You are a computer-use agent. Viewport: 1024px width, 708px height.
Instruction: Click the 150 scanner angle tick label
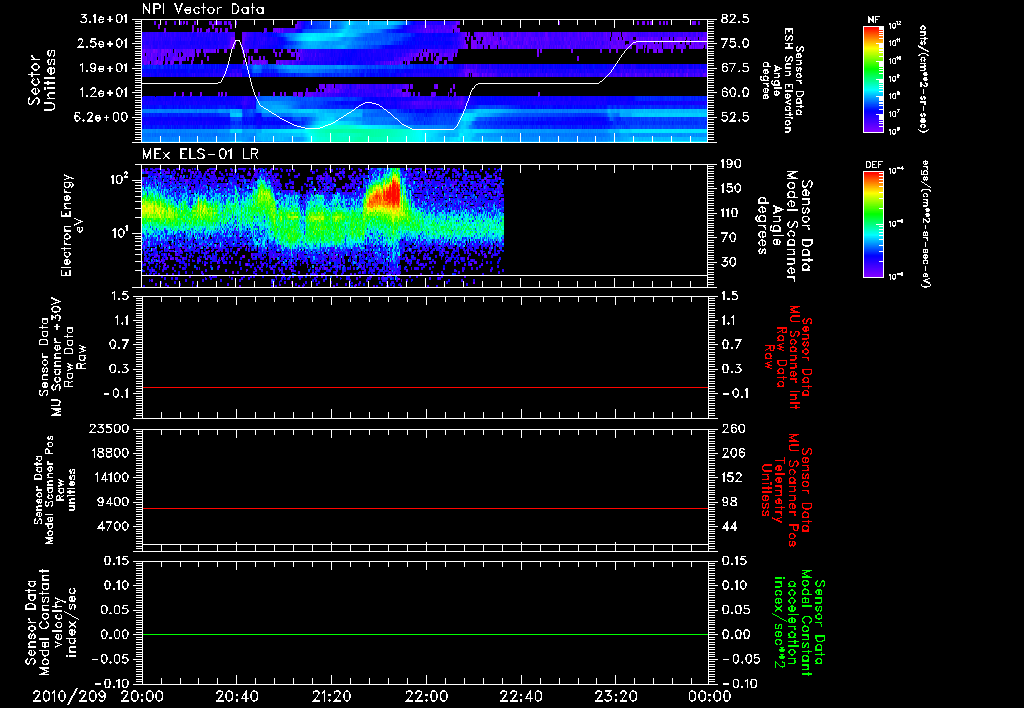tap(731, 189)
